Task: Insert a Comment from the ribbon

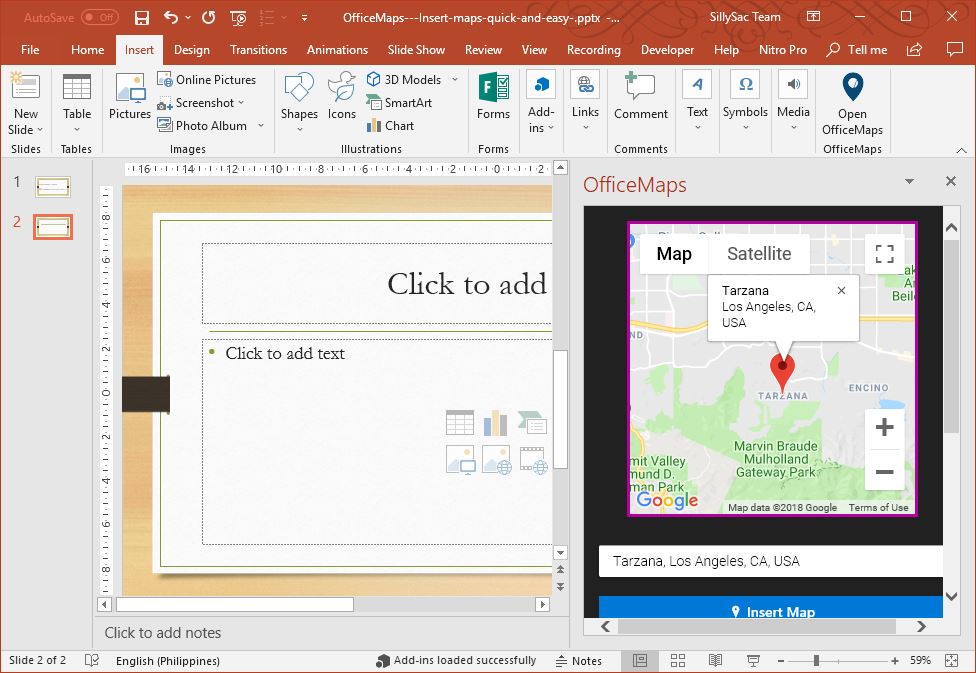Action: point(640,97)
